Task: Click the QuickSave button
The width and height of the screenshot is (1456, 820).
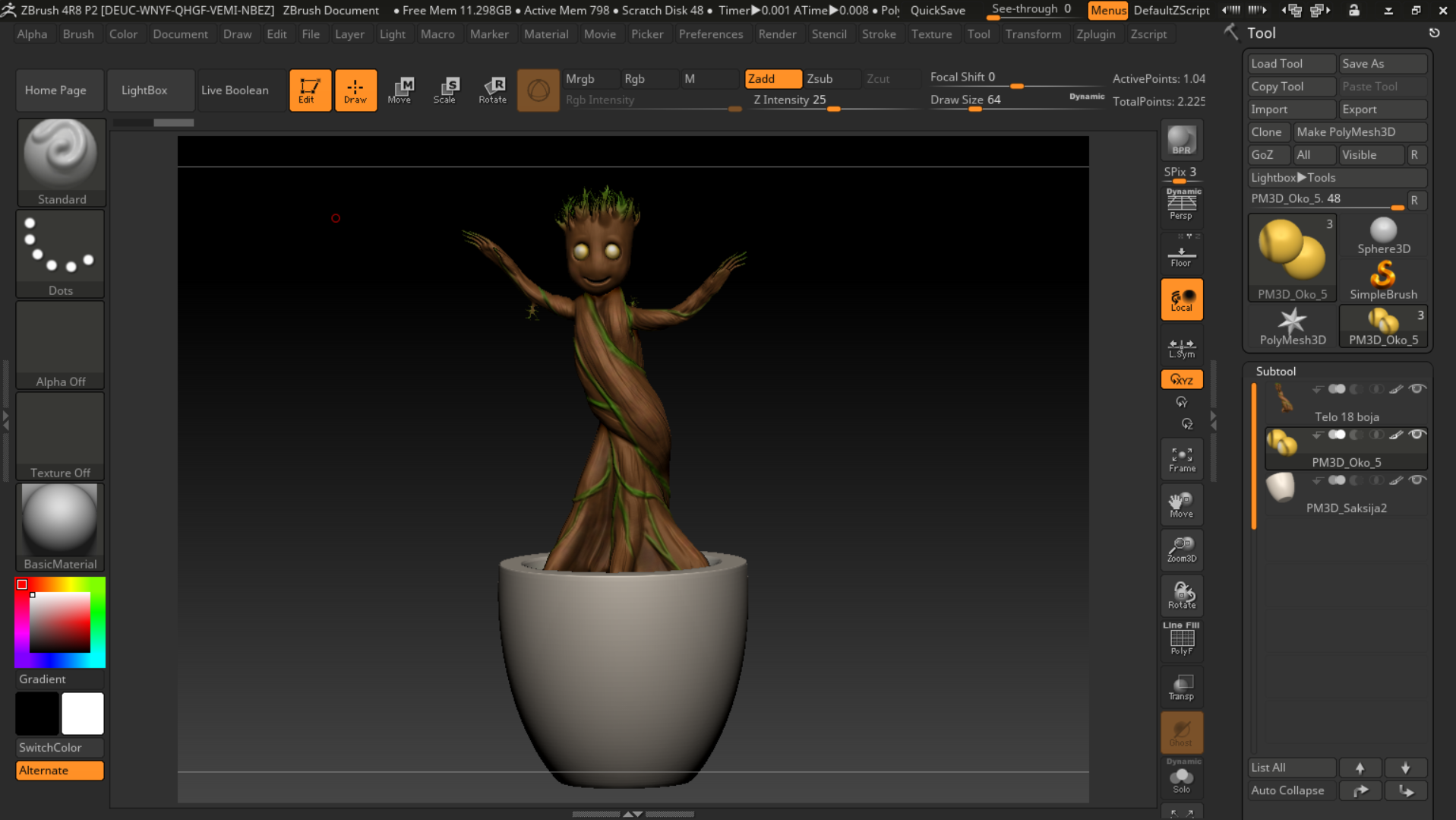Action: coord(937,11)
